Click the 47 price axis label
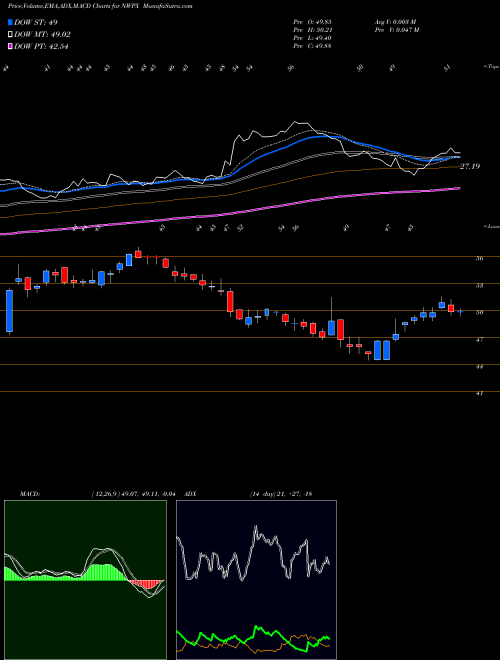Screen dimensions: 500x660 [479, 339]
